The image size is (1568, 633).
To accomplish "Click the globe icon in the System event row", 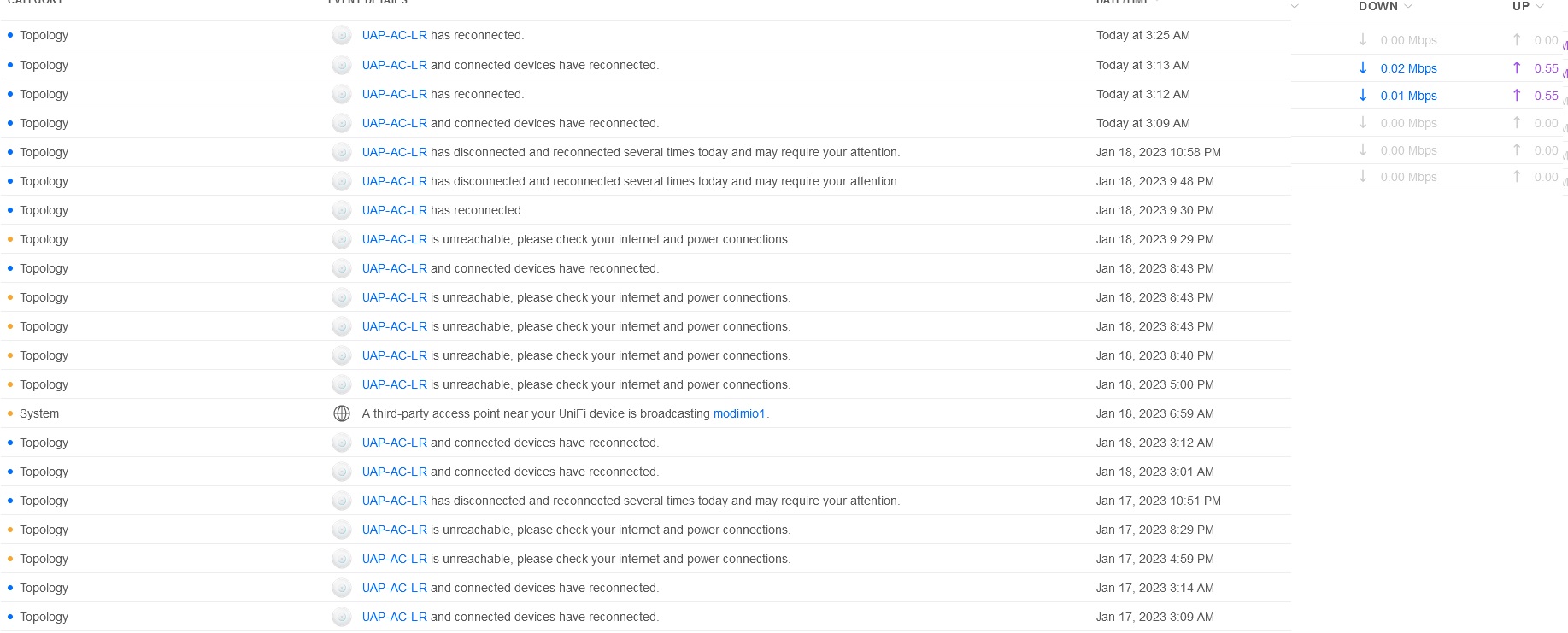I will coord(341,413).
